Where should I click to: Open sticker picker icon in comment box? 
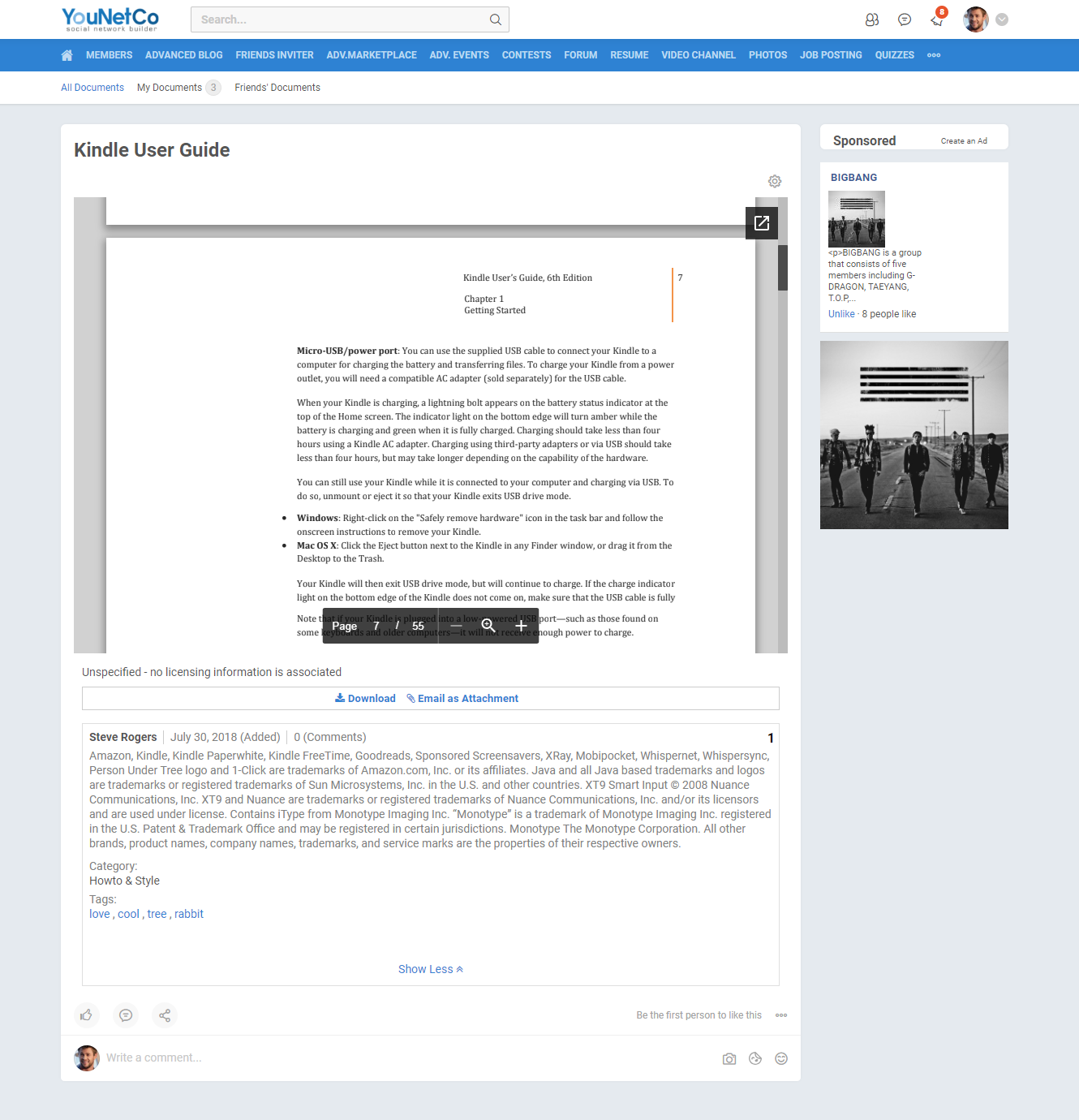pos(755,1058)
